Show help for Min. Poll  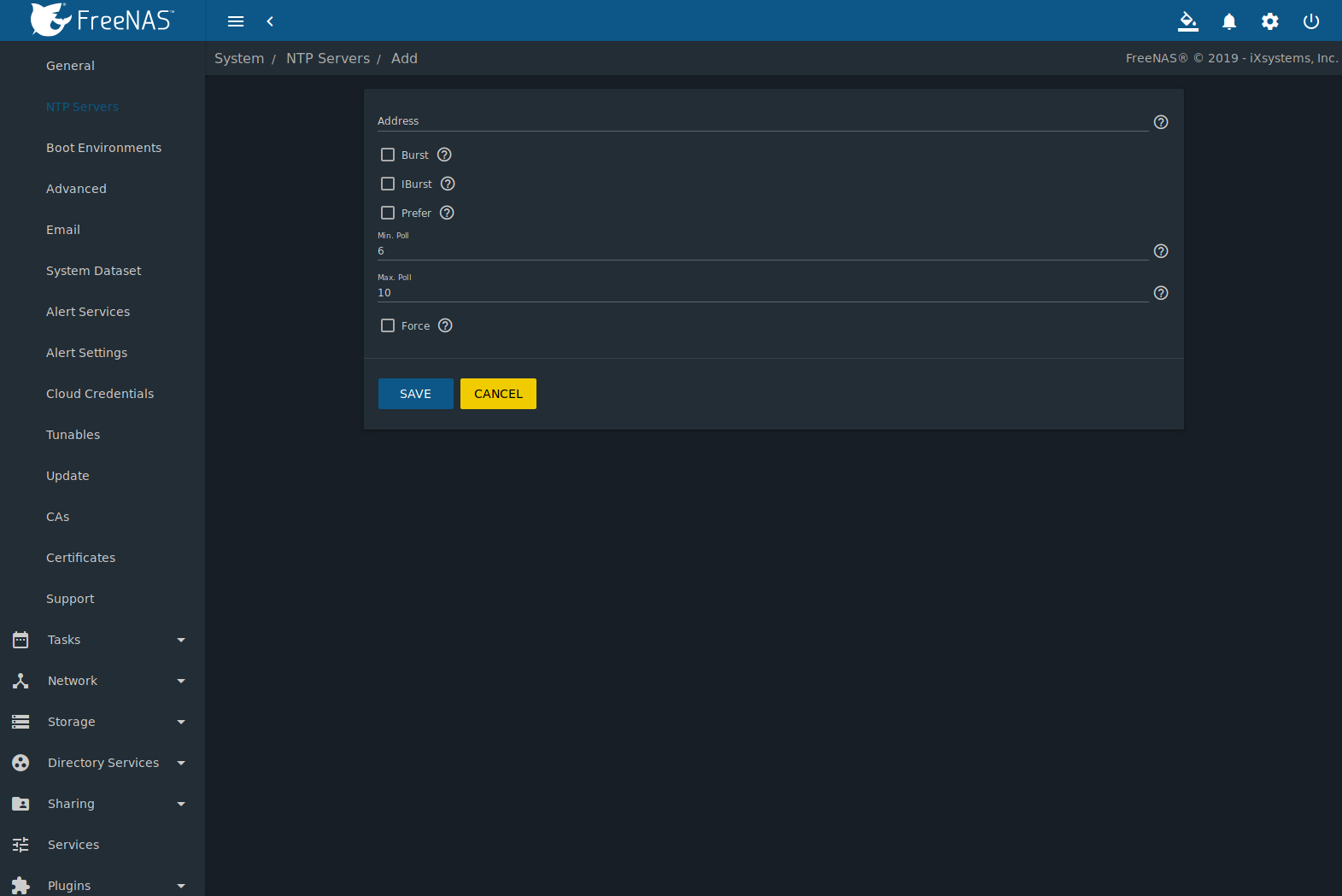tap(1161, 251)
